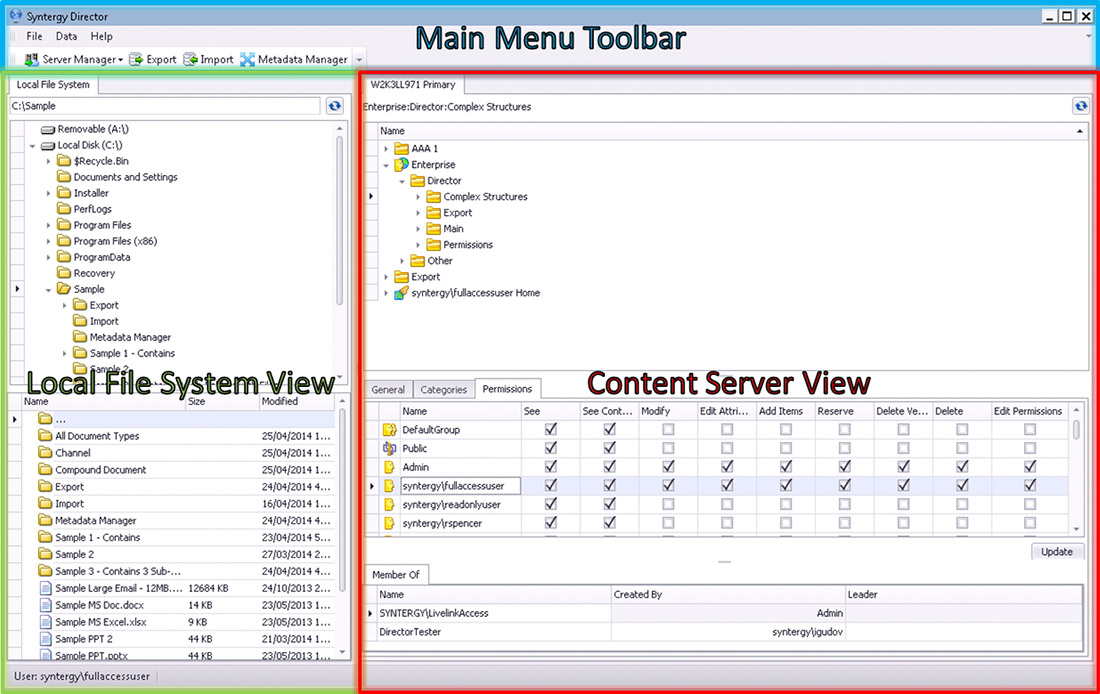Viewport: 1100px width, 694px height.
Task: Expand the AAA 1 folder
Action: pyautogui.click(x=387, y=149)
